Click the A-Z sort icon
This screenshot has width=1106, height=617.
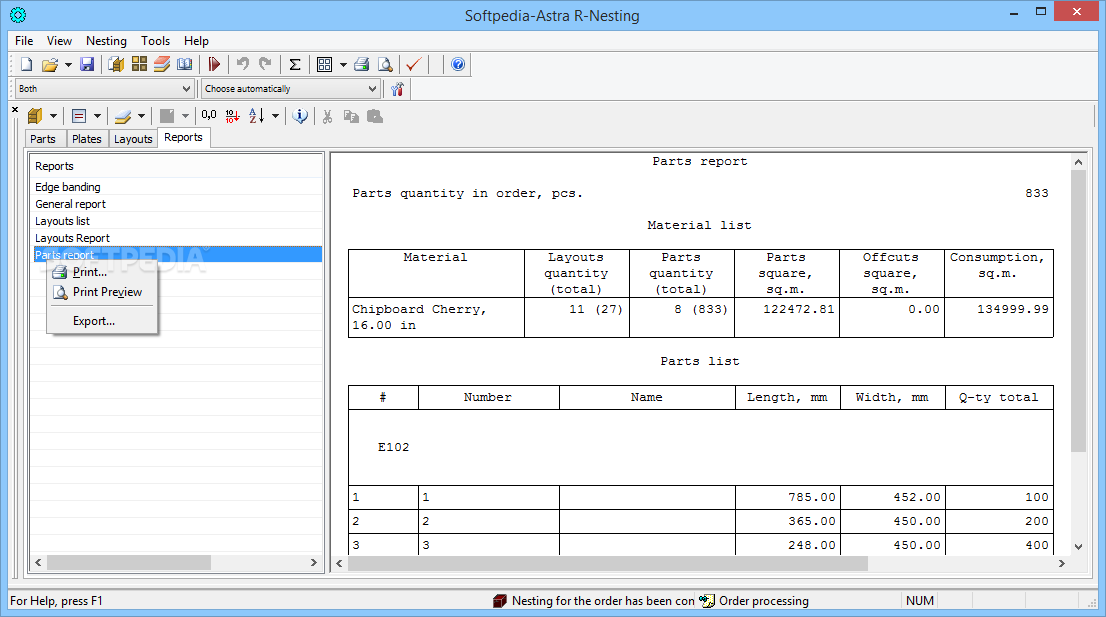coord(257,116)
